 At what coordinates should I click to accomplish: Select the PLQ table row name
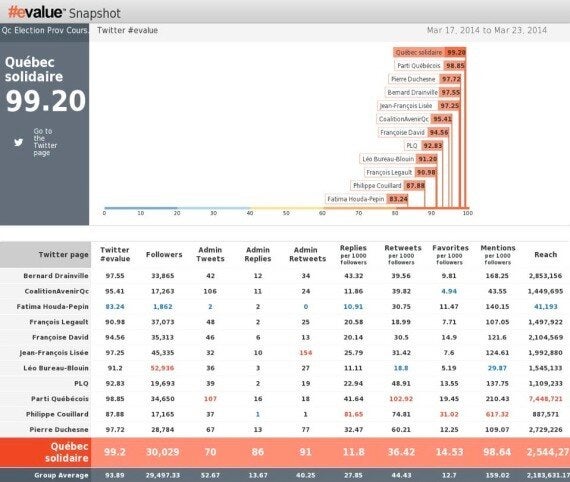[x=81, y=383]
